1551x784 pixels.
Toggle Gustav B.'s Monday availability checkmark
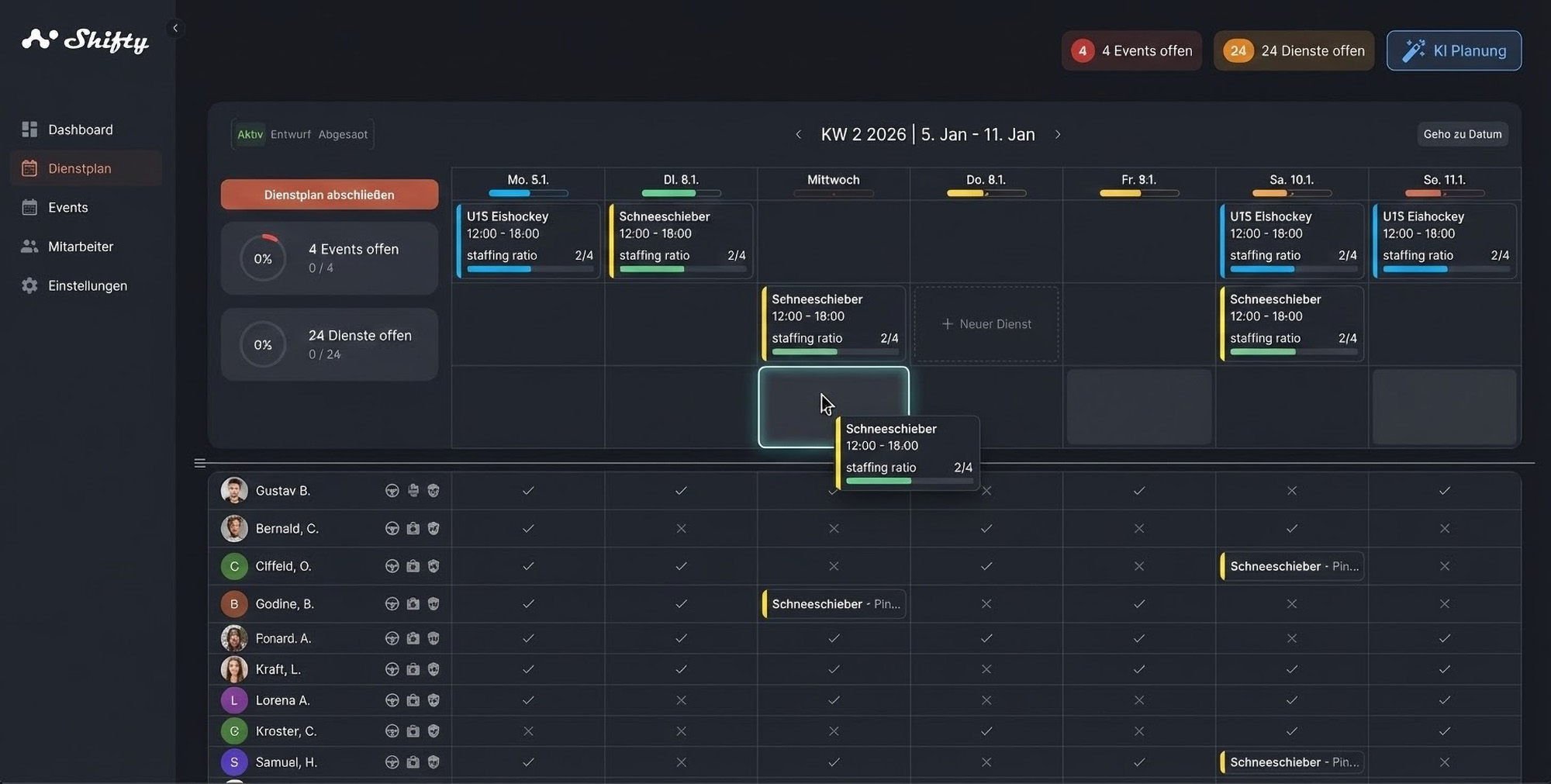pyautogui.click(x=528, y=491)
